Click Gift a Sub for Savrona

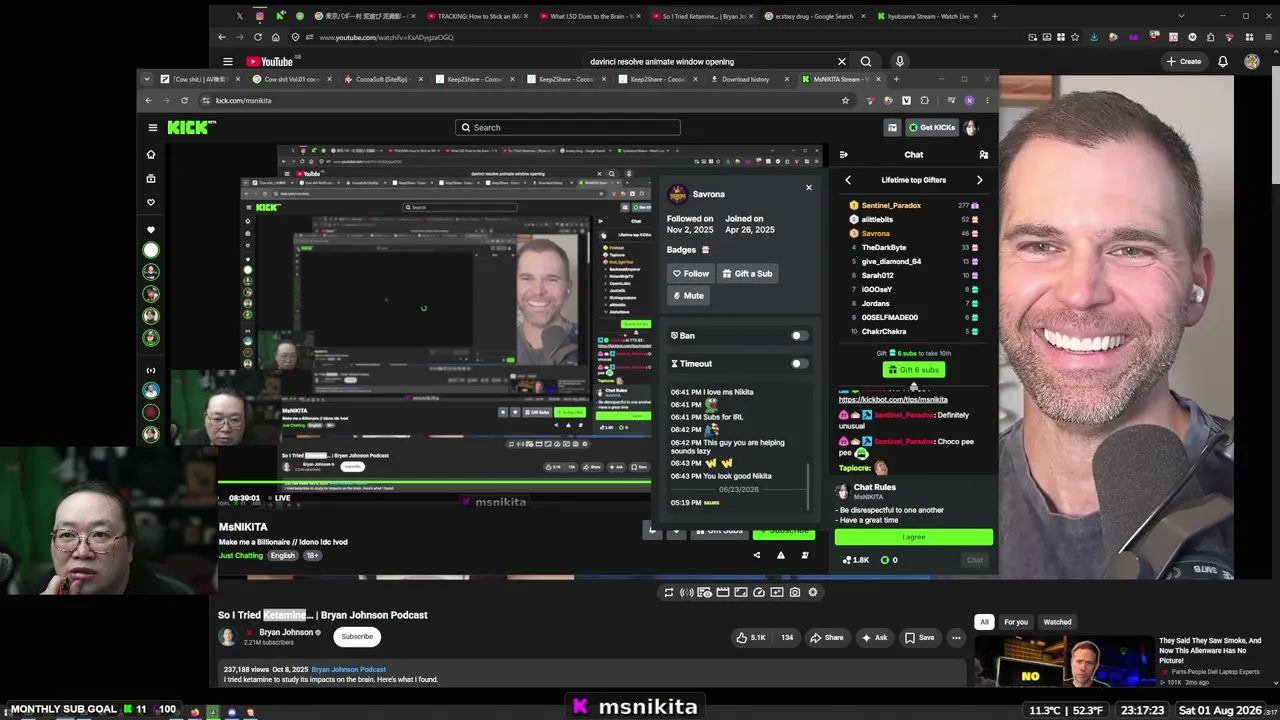[748, 273]
